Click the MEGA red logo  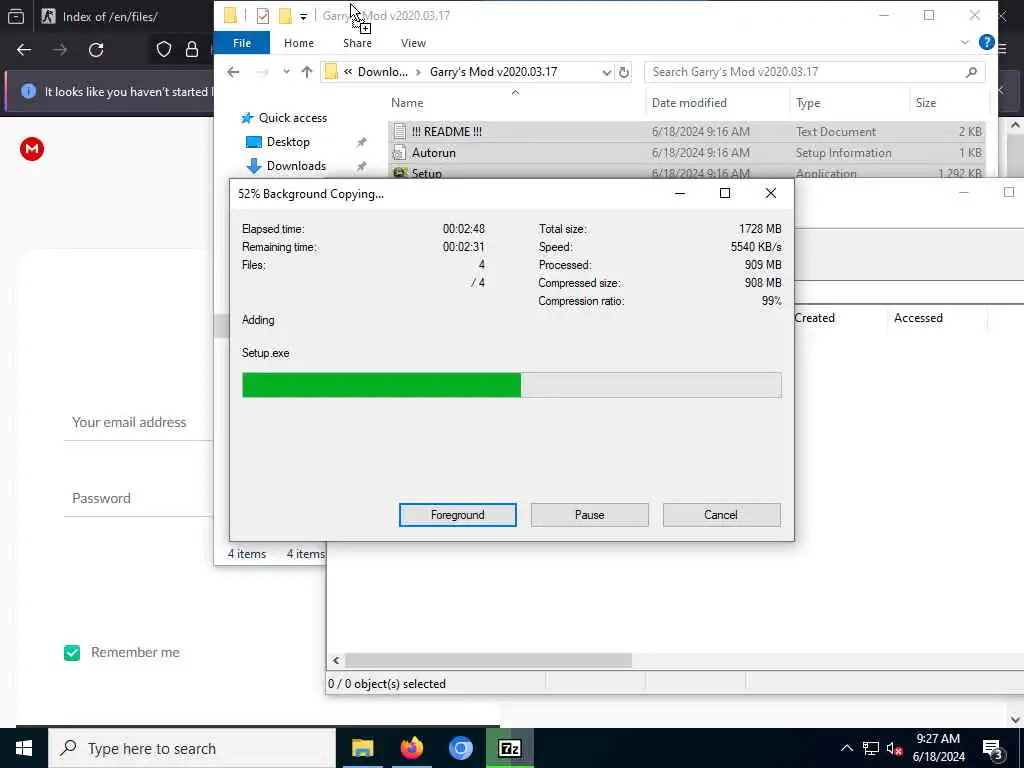point(32,150)
